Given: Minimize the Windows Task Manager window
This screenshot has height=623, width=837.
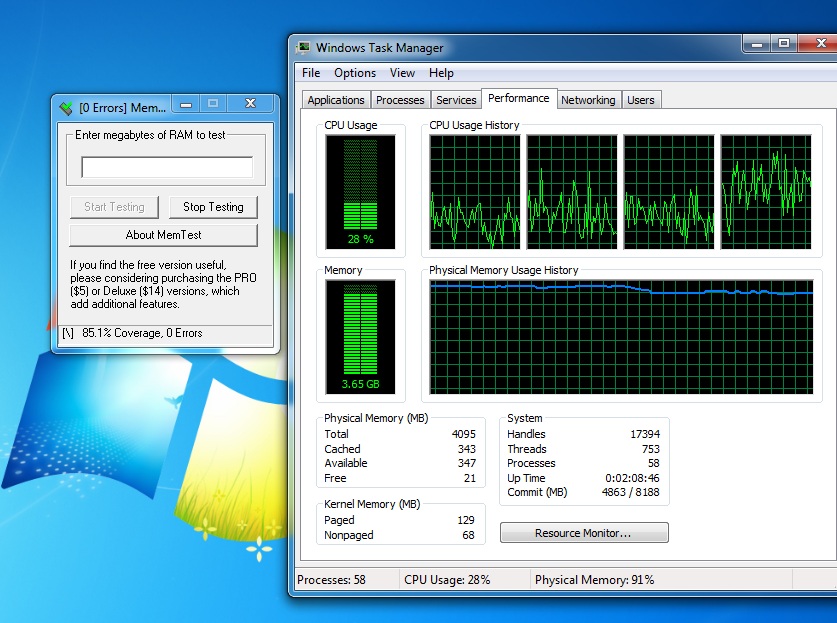Looking at the screenshot, I should coord(757,43).
